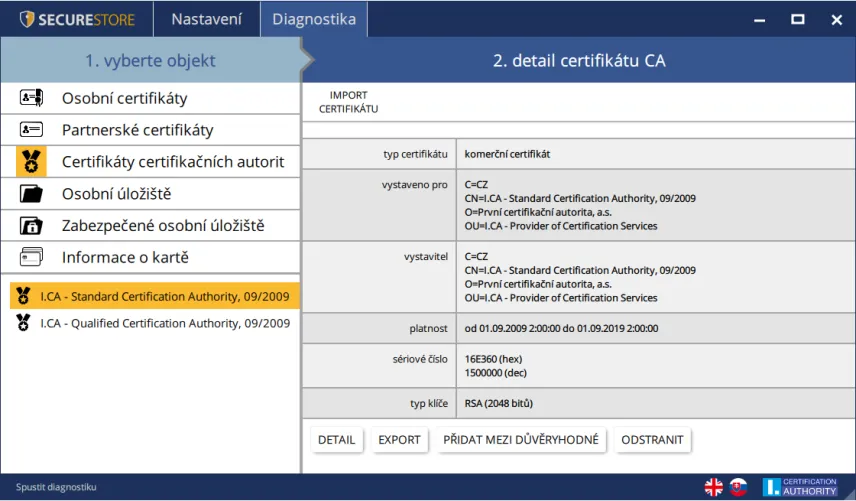Select I.CA - Qualified Certification Authority, 09/2009

(155, 323)
